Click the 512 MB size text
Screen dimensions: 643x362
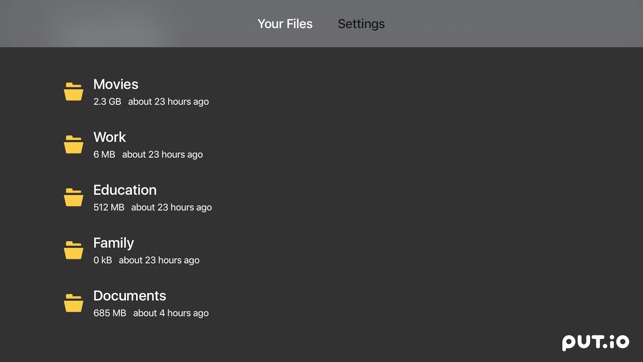coord(109,207)
